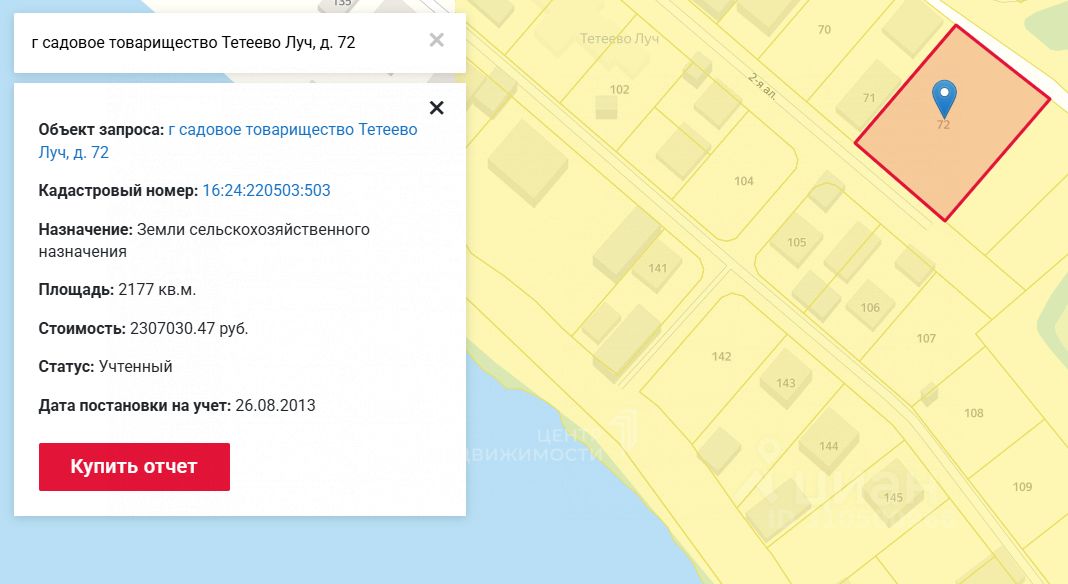Select plot 142 on the map
The height and width of the screenshot is (584, 1068).
721,356
